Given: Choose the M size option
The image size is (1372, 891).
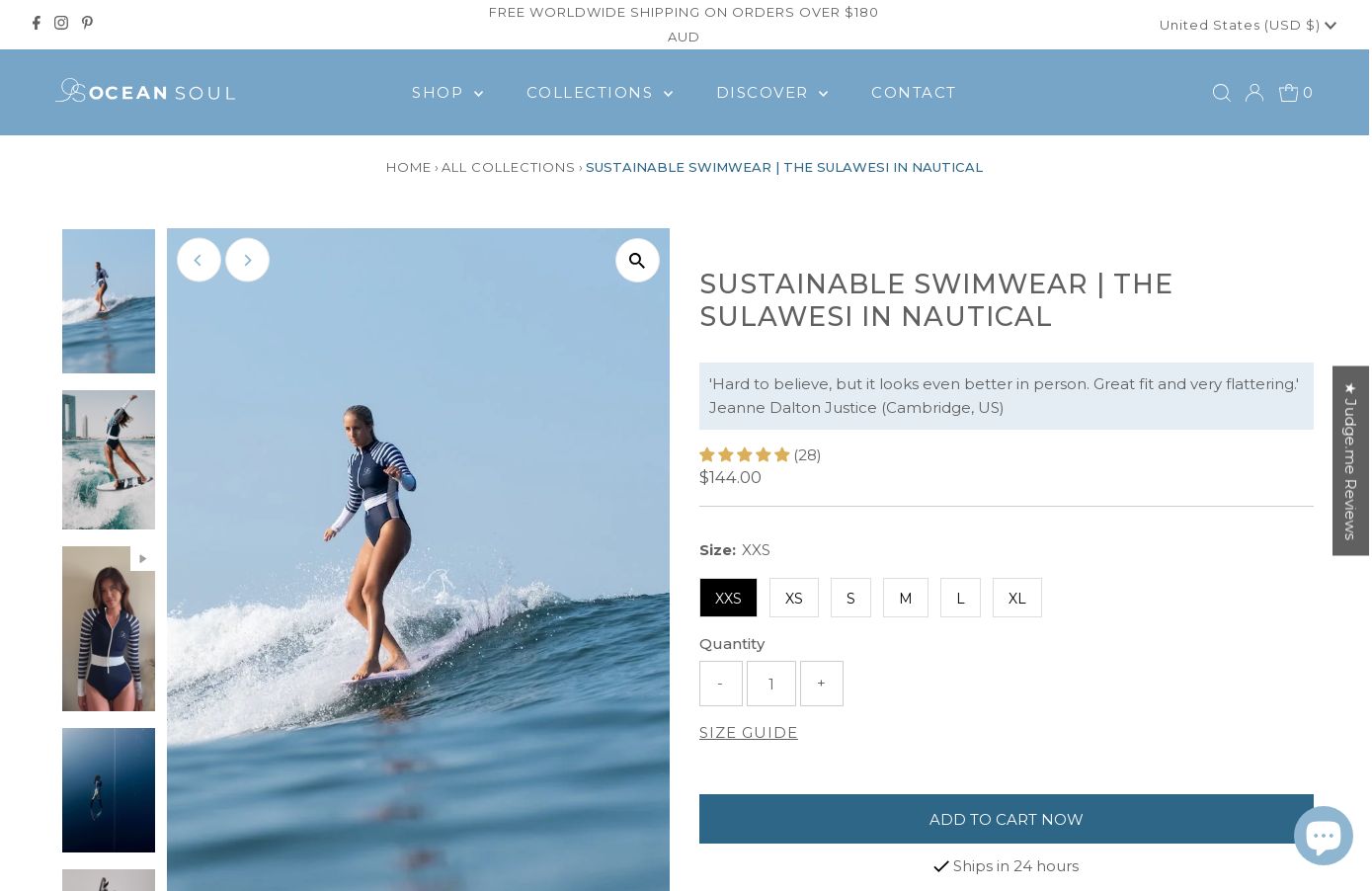Looking at the screenshot, I should [905, 599].
